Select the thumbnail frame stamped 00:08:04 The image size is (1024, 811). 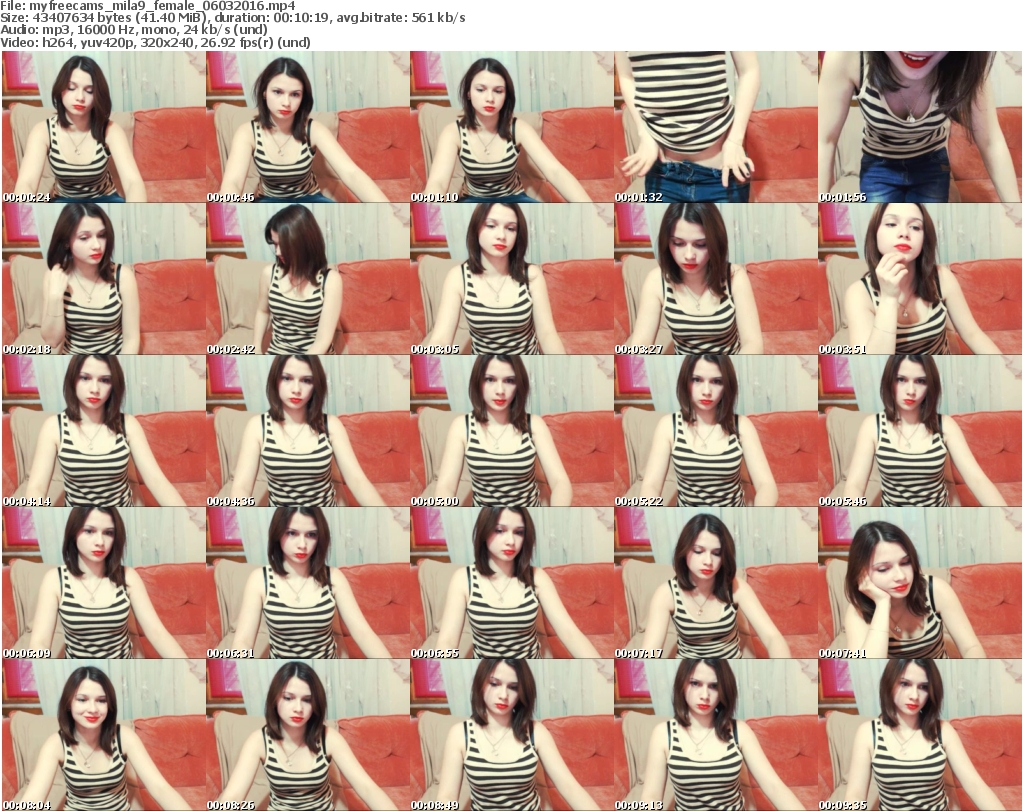[x=104, y=735]
